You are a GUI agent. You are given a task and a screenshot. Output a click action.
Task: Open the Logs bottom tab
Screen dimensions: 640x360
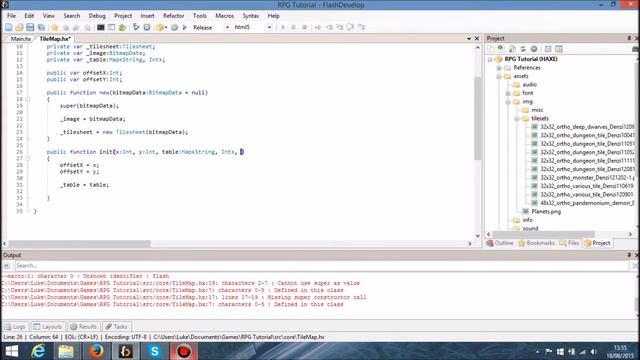pos(15,327)
